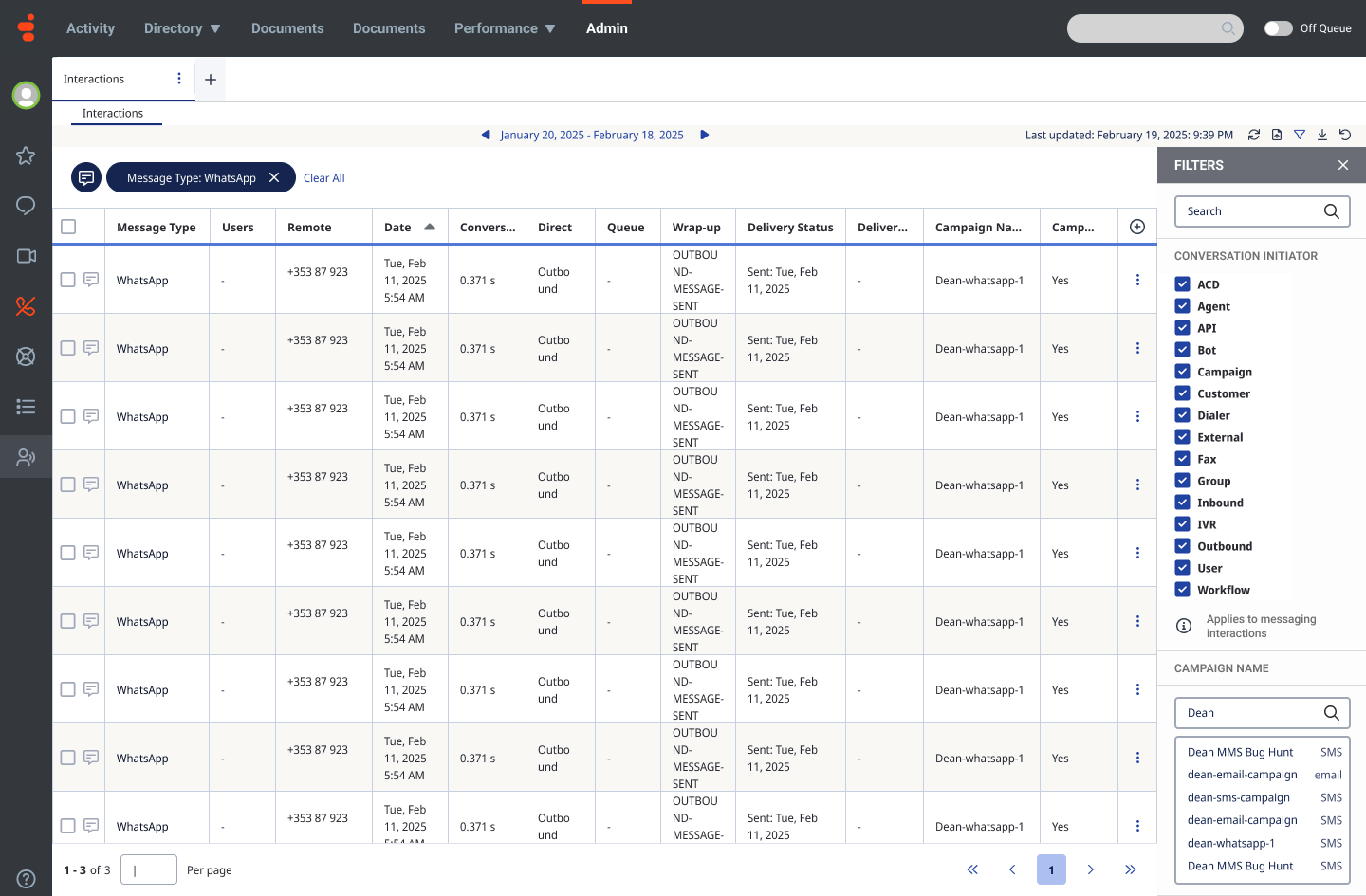Open the favorites star sidebar icon
The height and width of the screenshot is (896, 1366).
pos(26,155)
